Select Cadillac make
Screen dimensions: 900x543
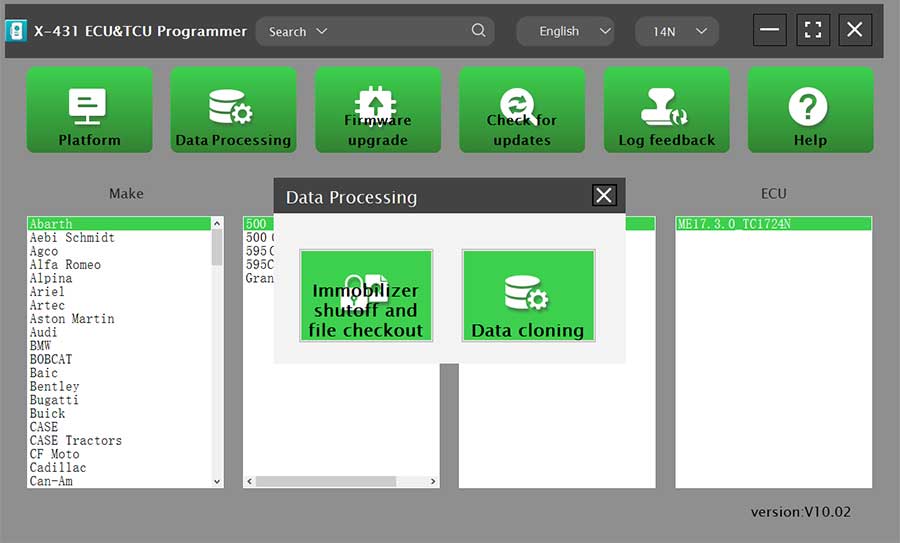click(119, 467)
